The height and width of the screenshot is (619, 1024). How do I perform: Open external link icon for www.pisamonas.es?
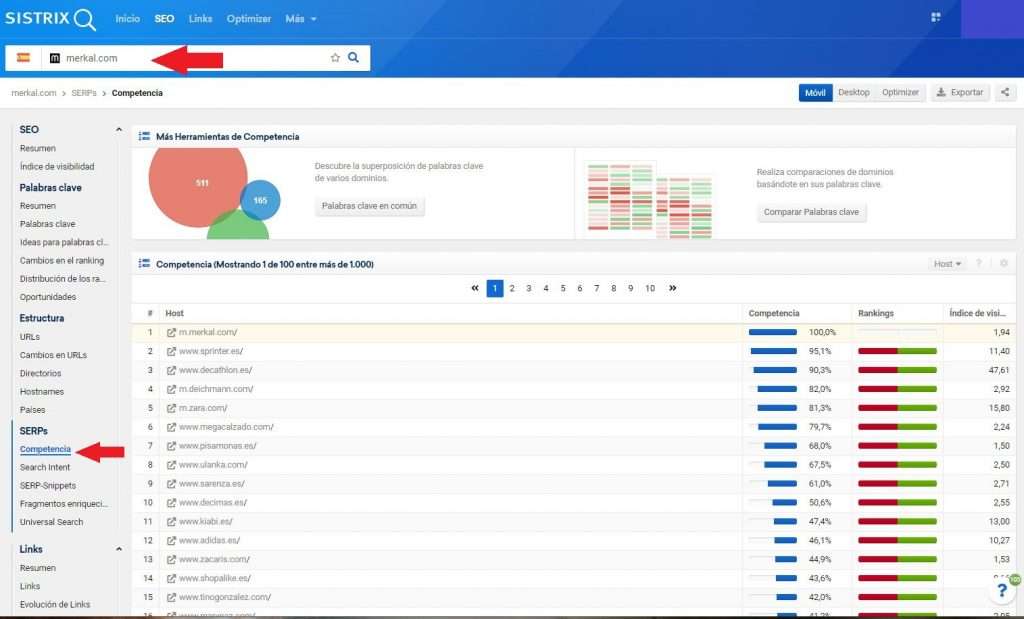[171, 446]
